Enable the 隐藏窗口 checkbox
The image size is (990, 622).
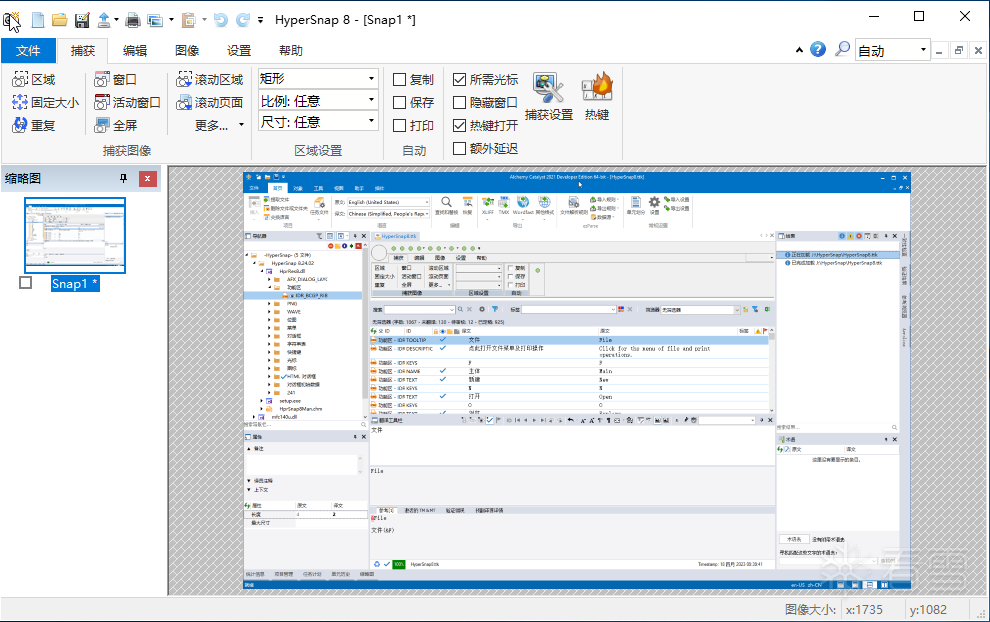click(x=460, y=102)
